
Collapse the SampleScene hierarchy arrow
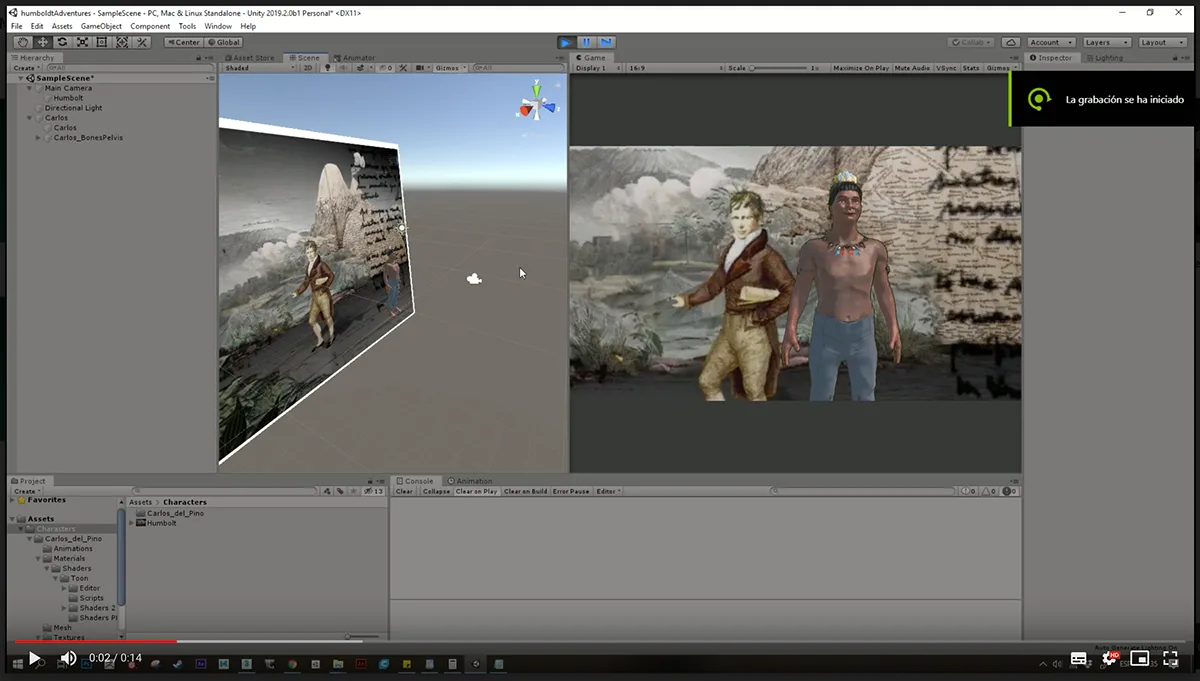click(20, 78)
